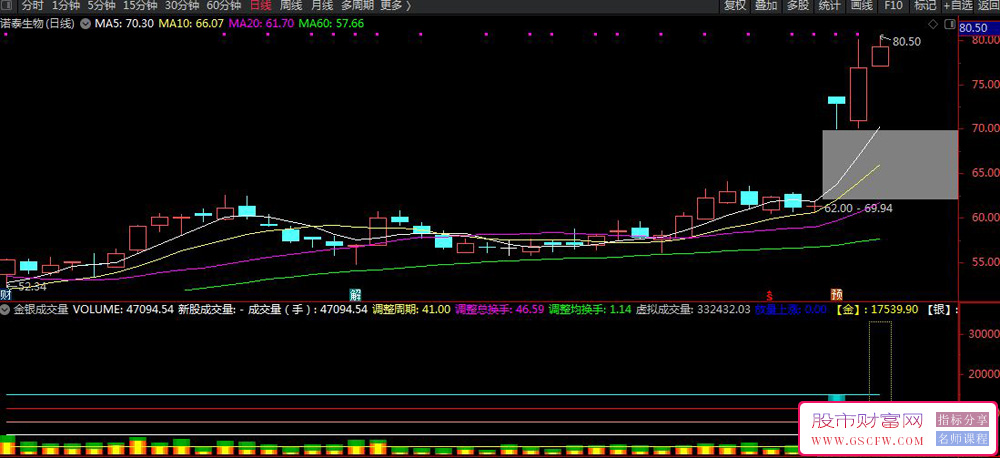Switch to the 分时 intraday view

coord(32,6)
